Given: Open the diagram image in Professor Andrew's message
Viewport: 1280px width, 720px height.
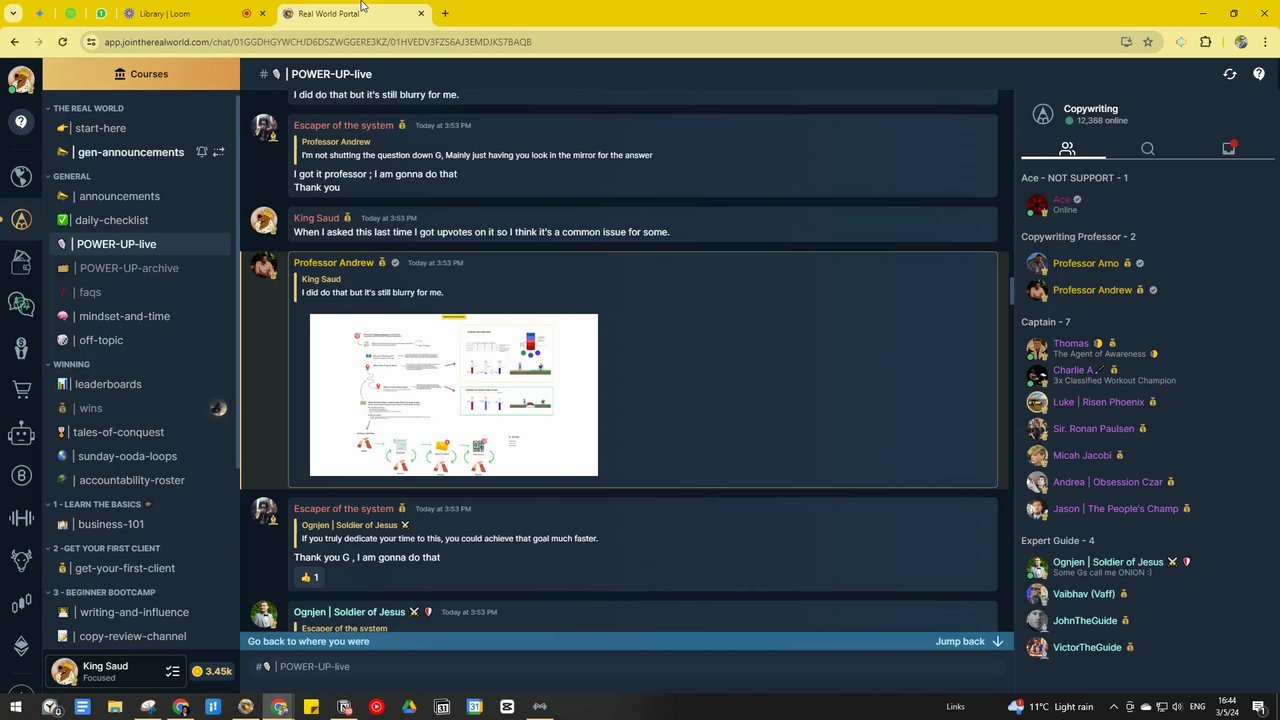Looking at the screenshot, I should [454, 395].
